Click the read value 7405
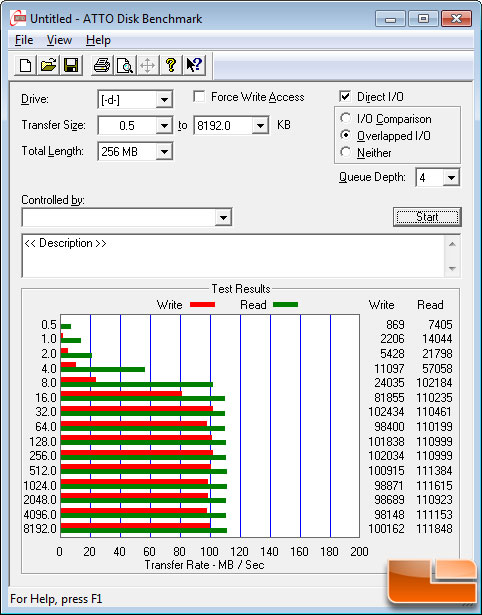The height and width of the screenshot is (615, 482). (440, 325)
